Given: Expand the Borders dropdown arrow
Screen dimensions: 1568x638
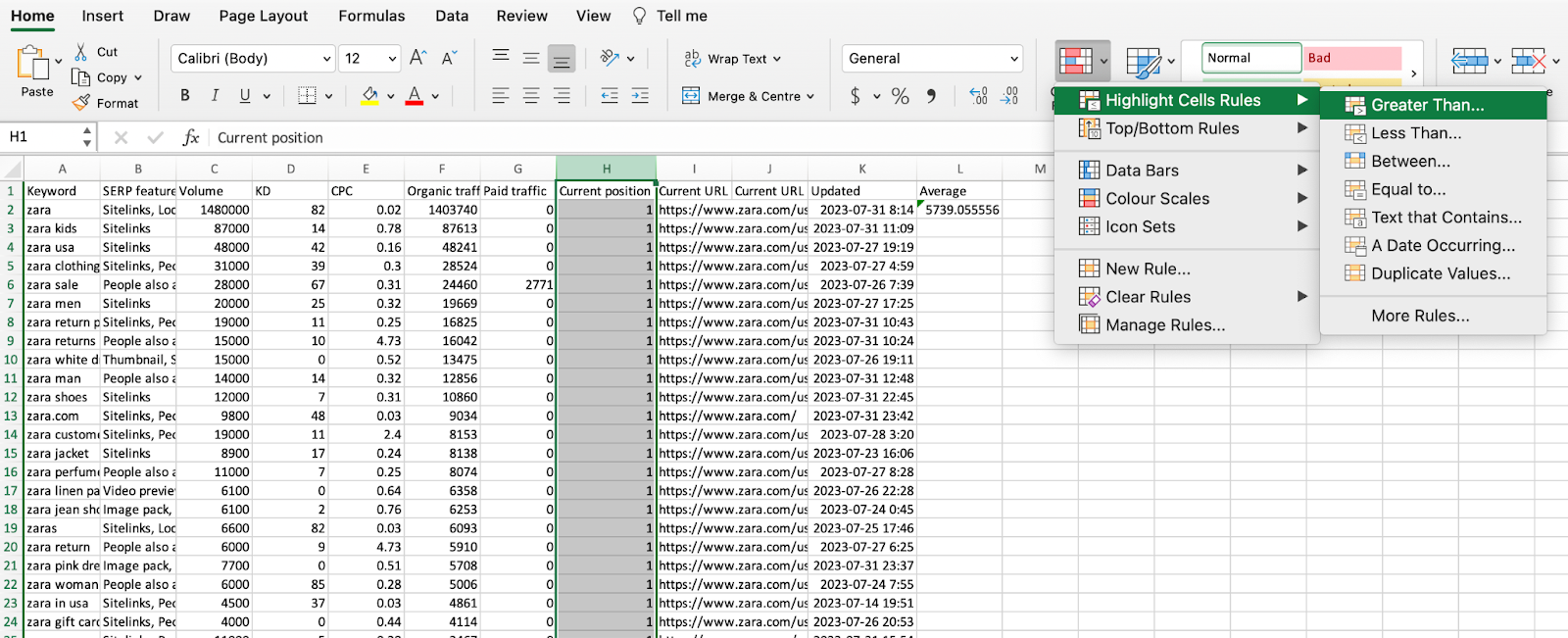Looking at the screenshot, I should [x=328, y=96].
